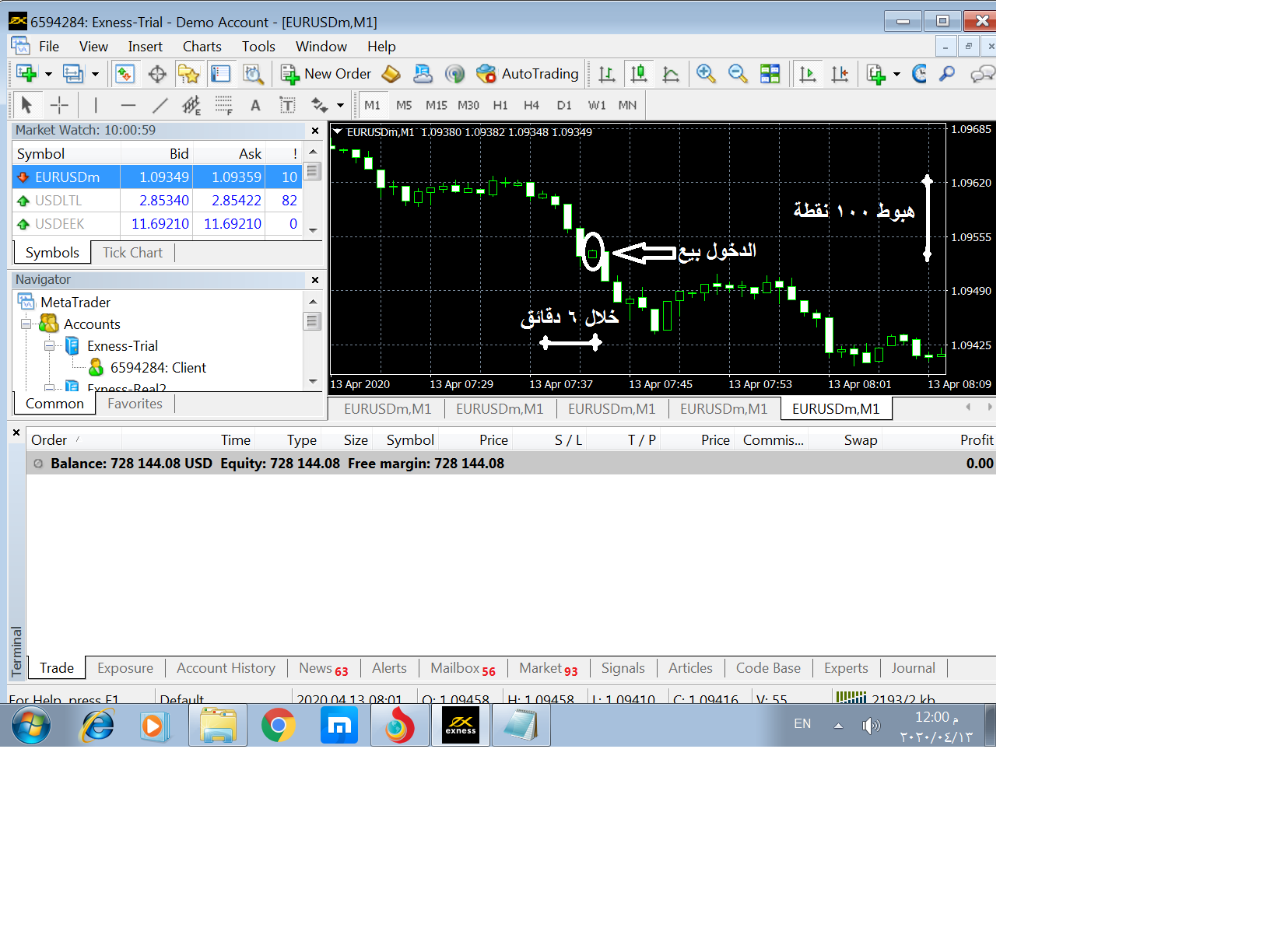Switch to line chart icon
Image resolution: width=1270 pixels, height=952 pixels.
click(x=671, y=74)
